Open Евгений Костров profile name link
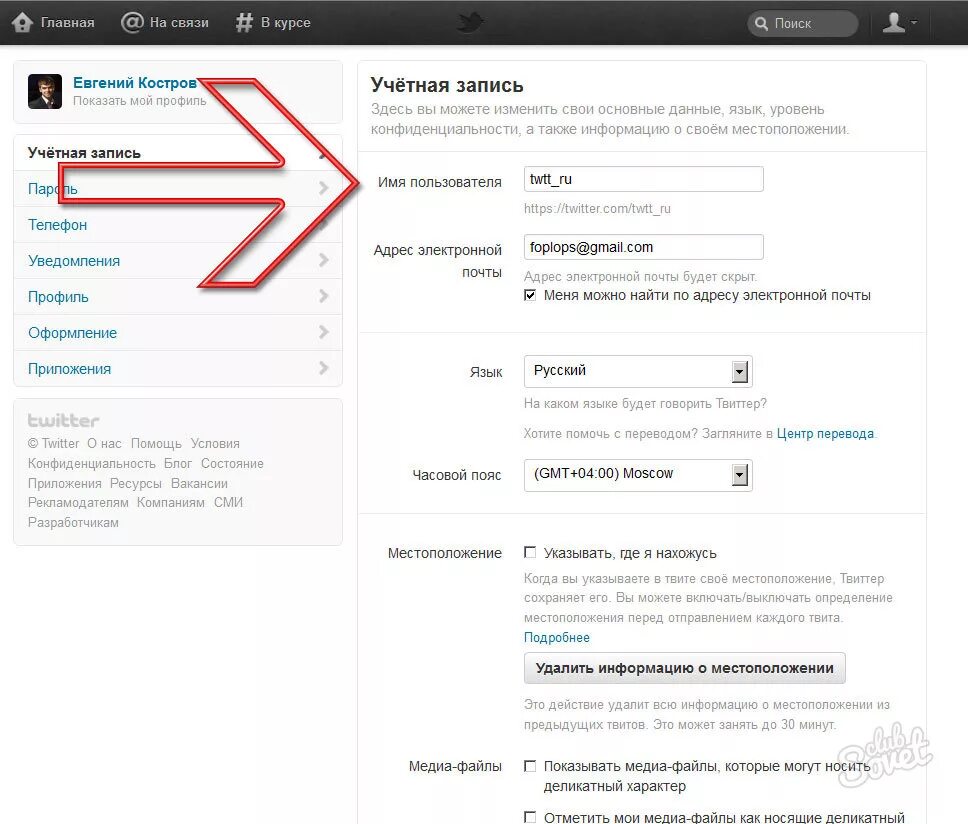968x824 pixels. pyautogui.click(x=135, y=83)
